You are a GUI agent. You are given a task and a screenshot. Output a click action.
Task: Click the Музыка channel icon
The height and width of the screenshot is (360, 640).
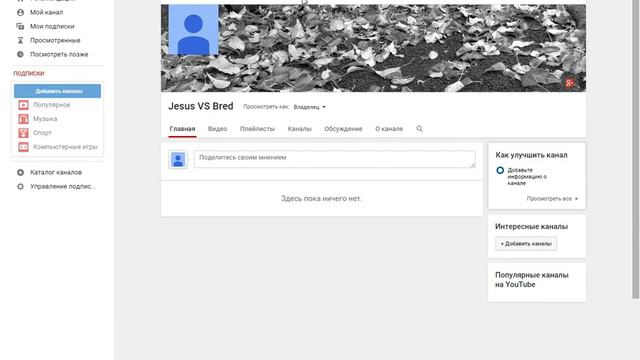tap(23, 119)
